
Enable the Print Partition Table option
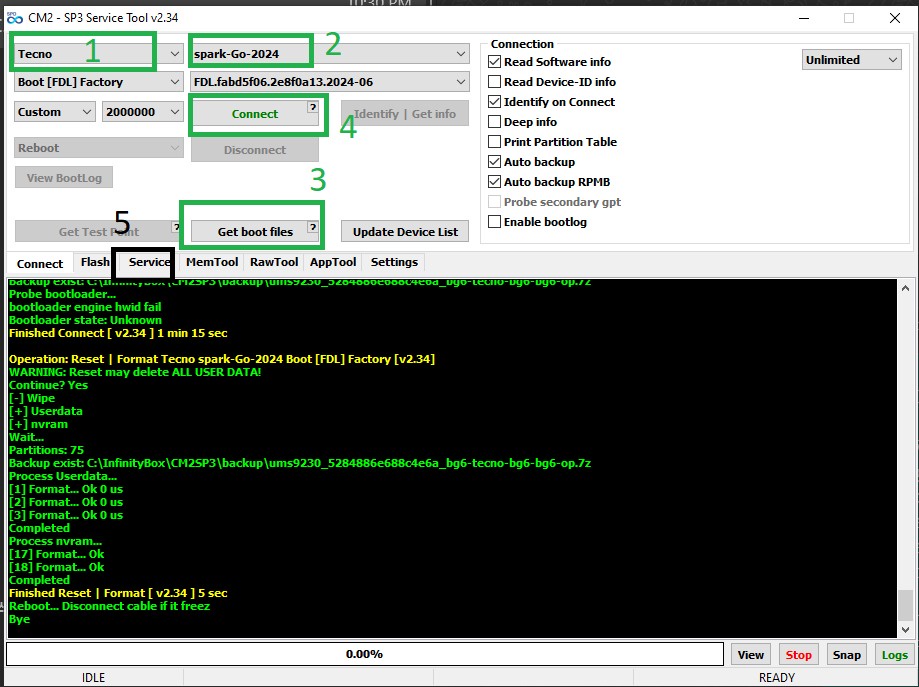click(x=495, y=142)
